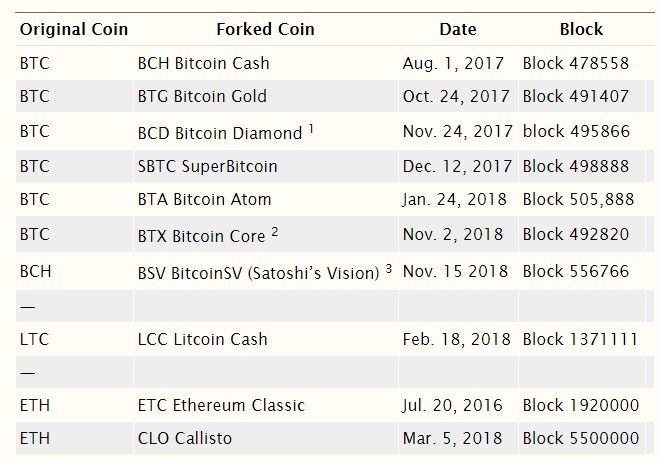
Task: Click the Forked Coin column header
Action: pos(265,29)
